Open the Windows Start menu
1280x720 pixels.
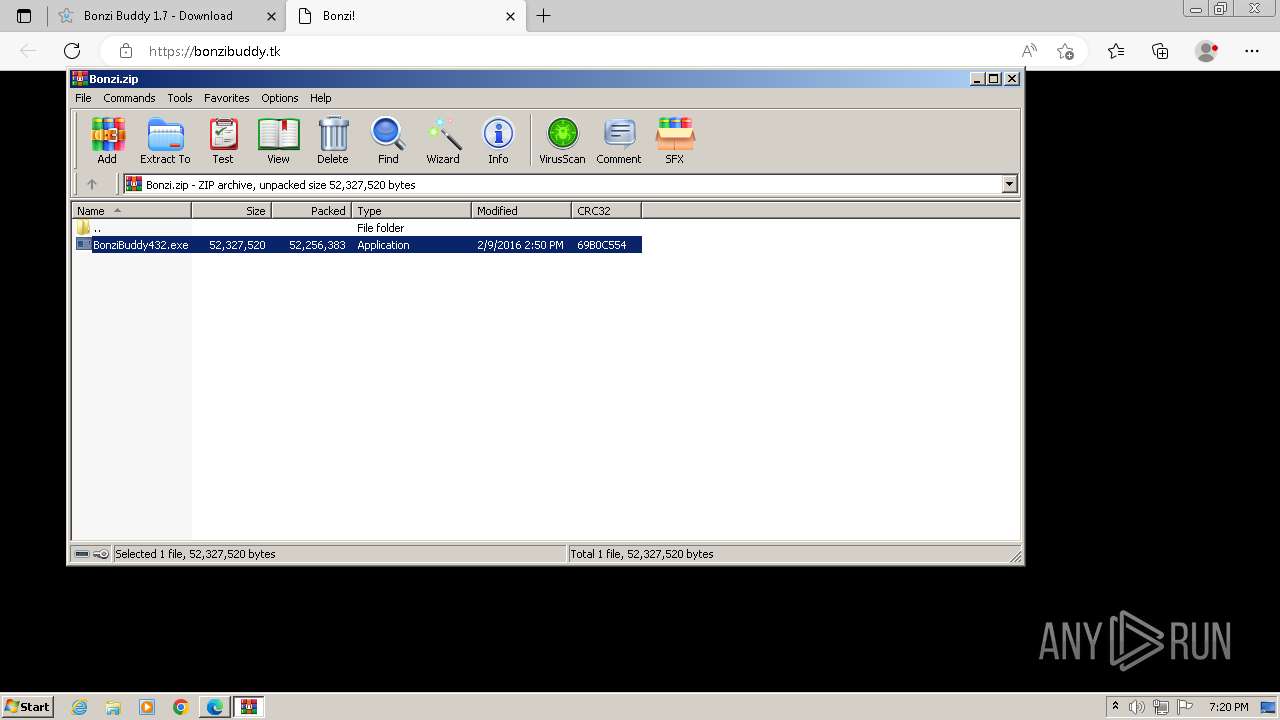pyautogui.click(x=27, y=706)
